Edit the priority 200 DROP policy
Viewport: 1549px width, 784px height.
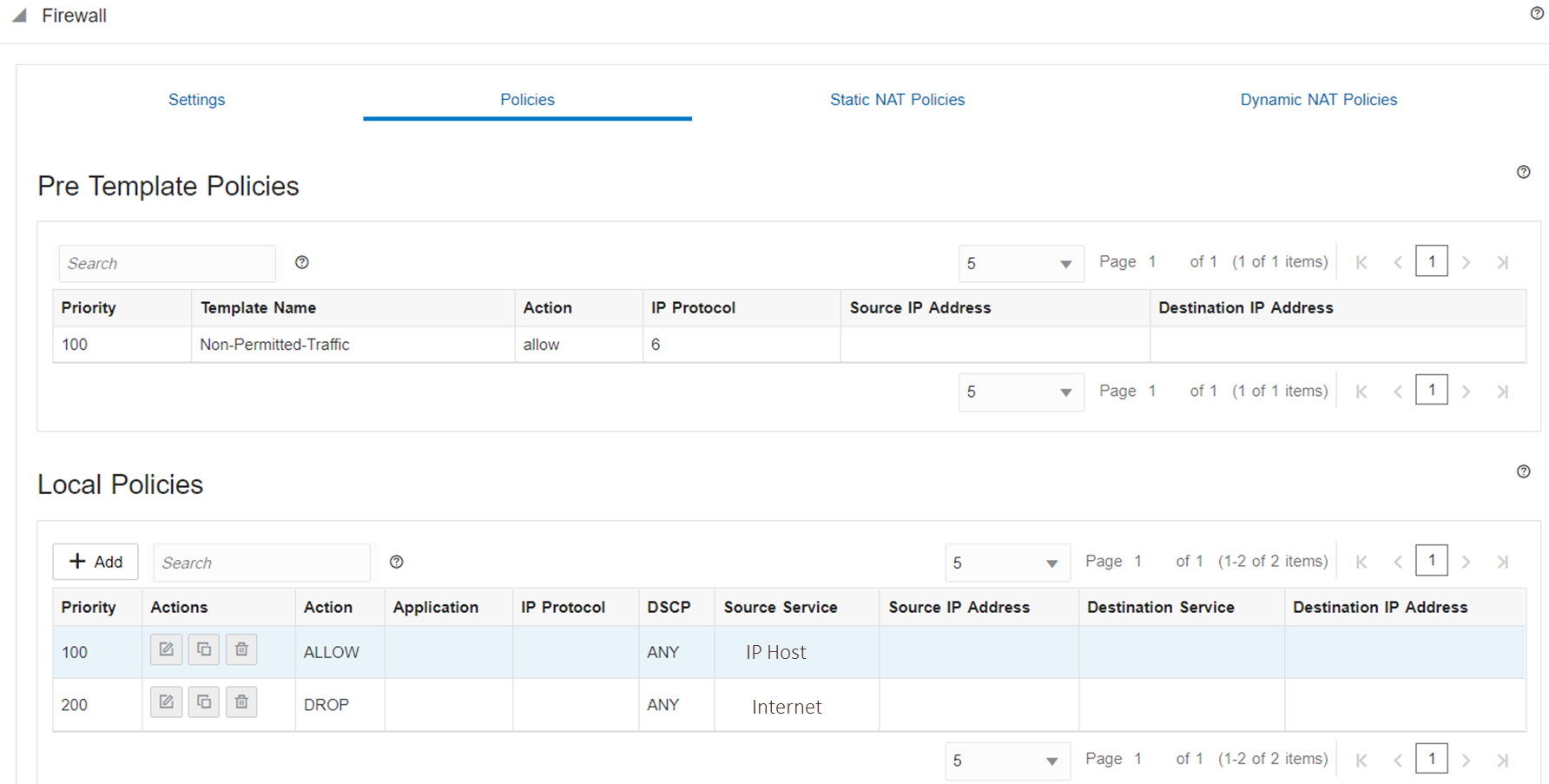click(x=166, y=702)
